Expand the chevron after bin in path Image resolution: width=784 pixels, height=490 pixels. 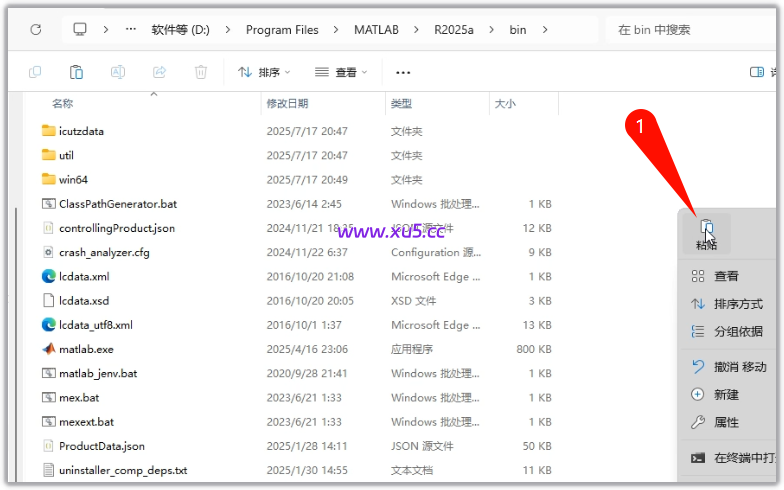point(545,30)
